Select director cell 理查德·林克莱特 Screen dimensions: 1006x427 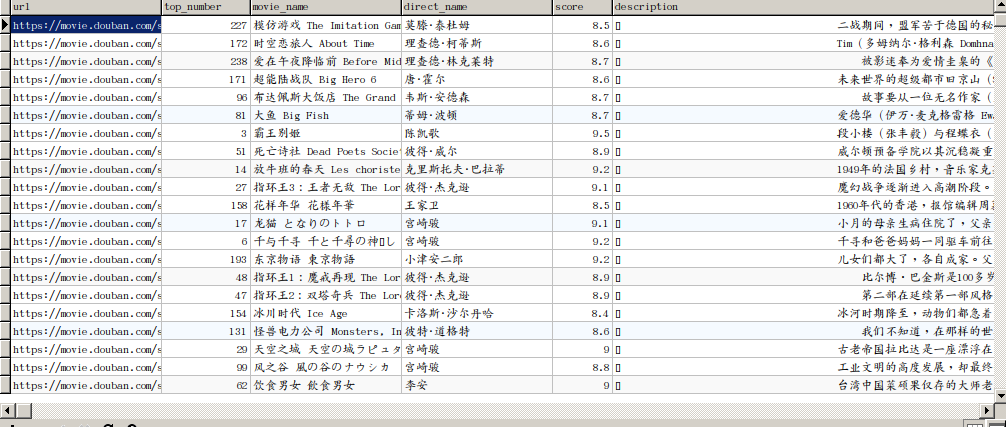477,62
